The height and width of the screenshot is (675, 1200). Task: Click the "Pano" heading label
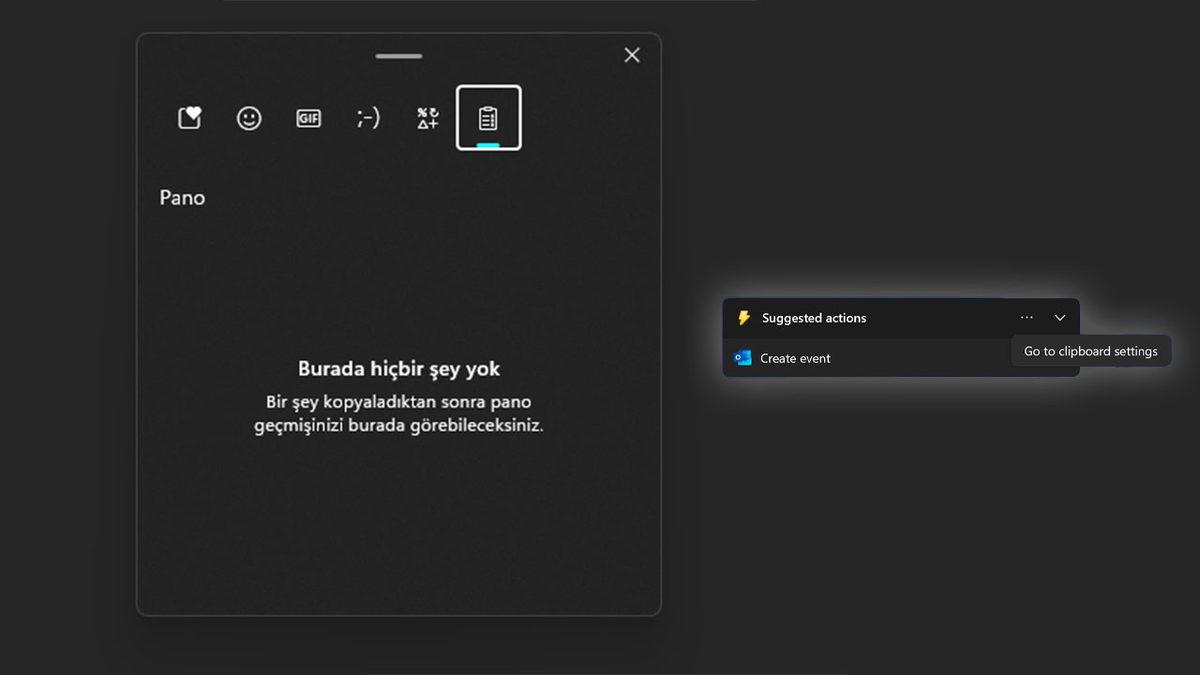click(x=182, y=197)
